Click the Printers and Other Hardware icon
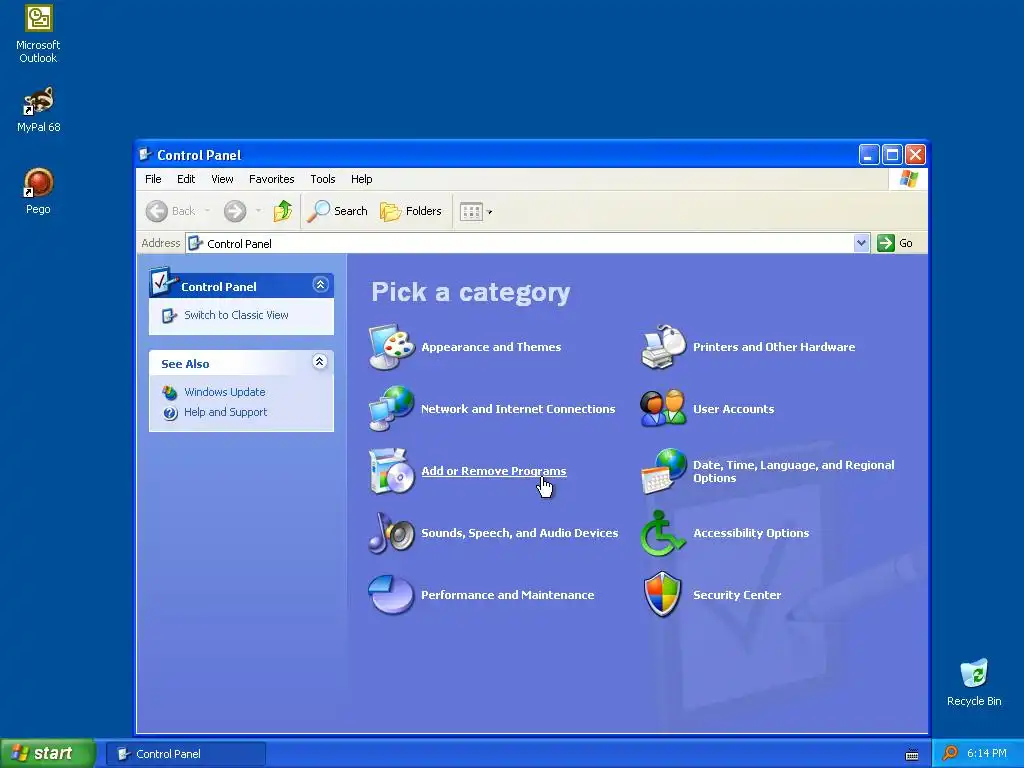 pyautogui.click(x=663, y=347)
